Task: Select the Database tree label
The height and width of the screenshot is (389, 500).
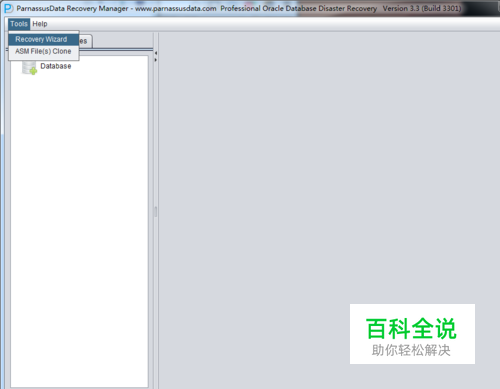Action: click(x=56, y=66)
